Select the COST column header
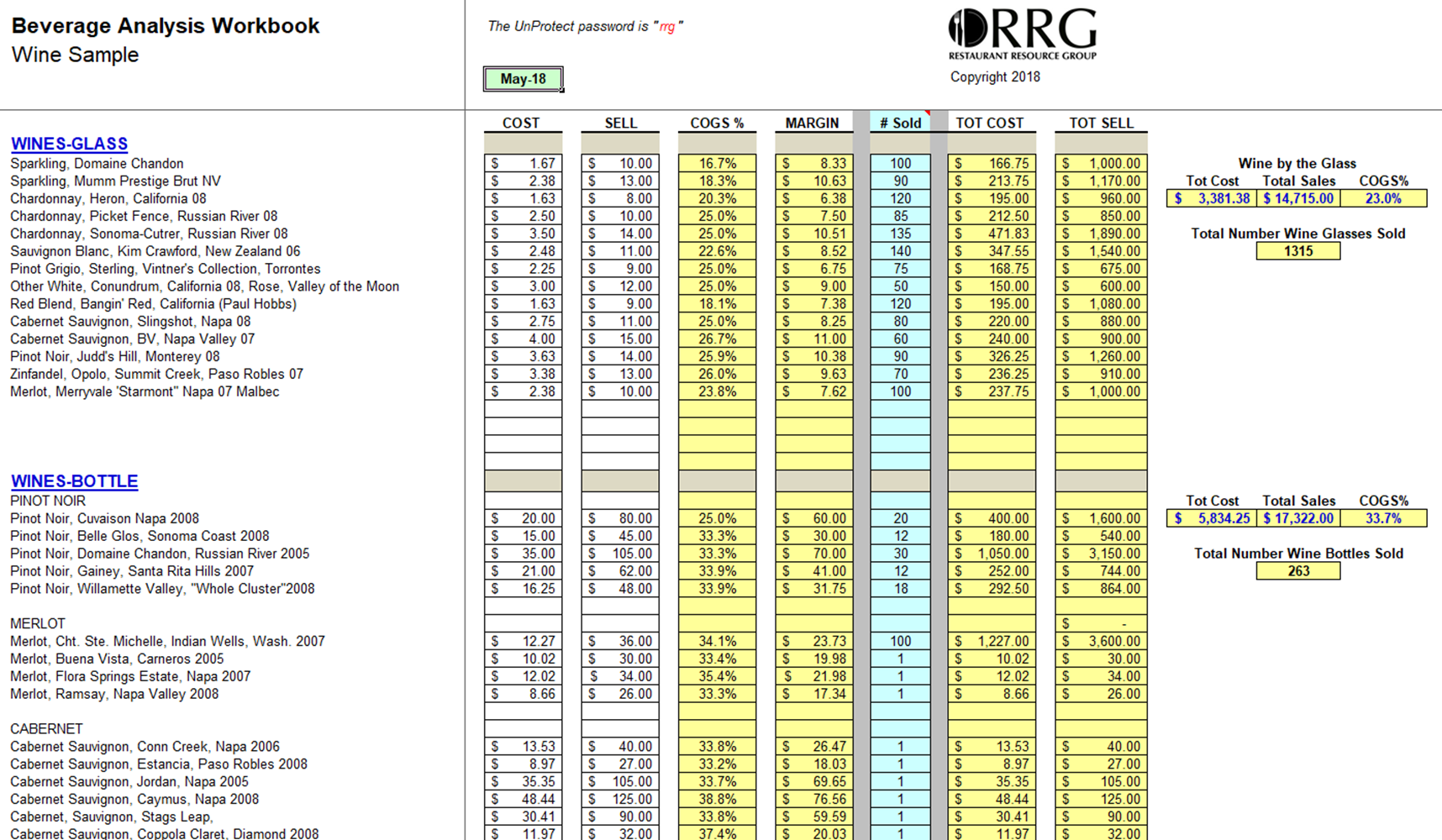 523,123
